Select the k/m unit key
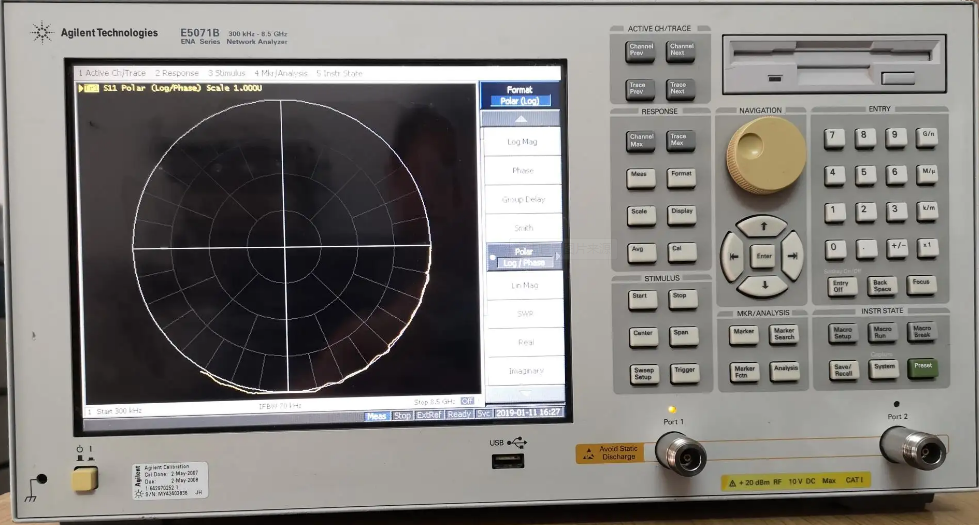This screenshot has height=525, width=979. pos(928,210)
